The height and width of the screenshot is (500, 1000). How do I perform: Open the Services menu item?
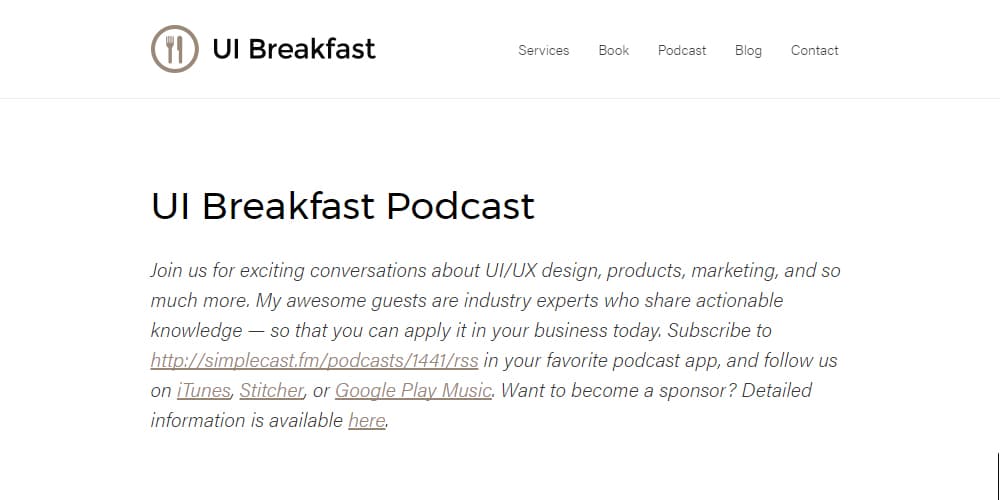point(543,50)
